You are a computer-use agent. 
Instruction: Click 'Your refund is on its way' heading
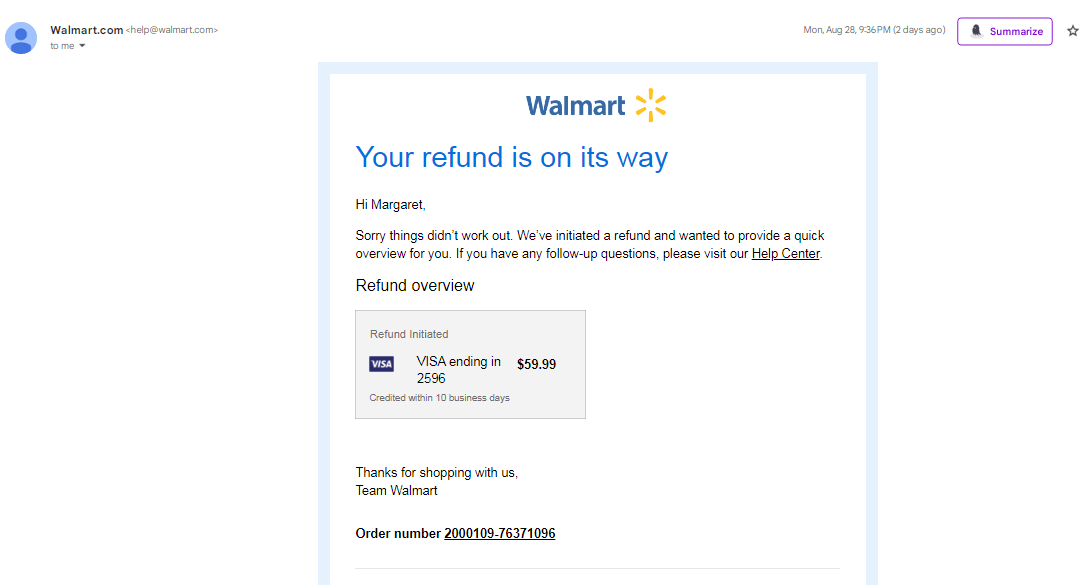[x=512, y=157]
